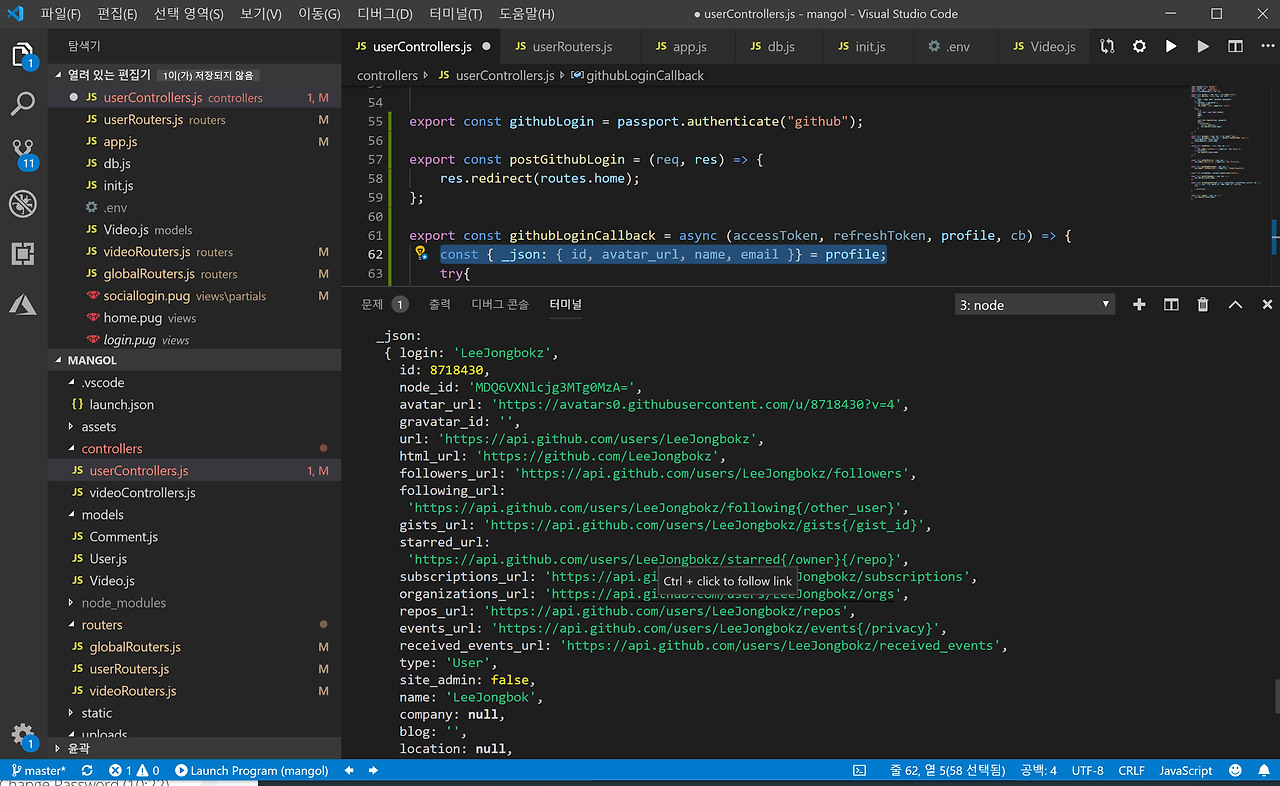Open the Search view in activity bar
The height and width of the screenshot is (786, 1280).
pyautogui.click(x=23, y=103)
